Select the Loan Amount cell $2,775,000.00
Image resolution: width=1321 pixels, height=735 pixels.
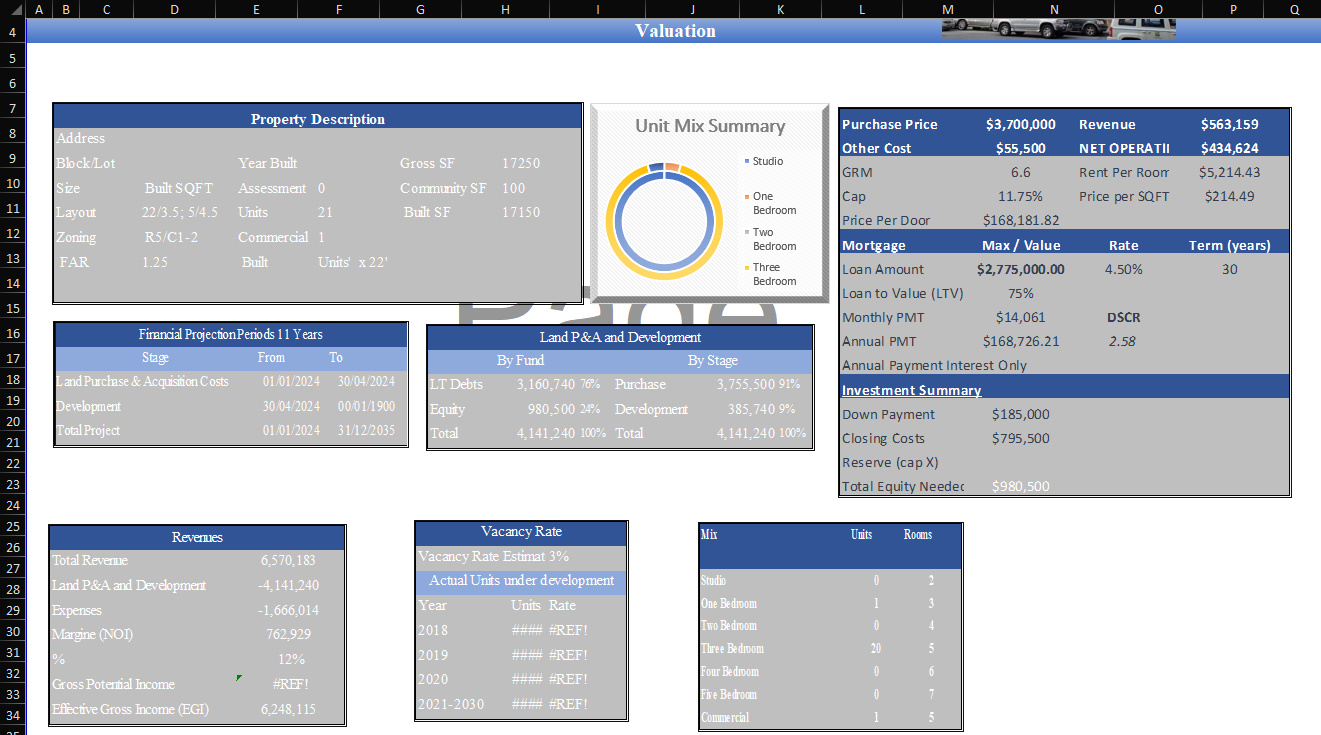(x=1020, y=269)
